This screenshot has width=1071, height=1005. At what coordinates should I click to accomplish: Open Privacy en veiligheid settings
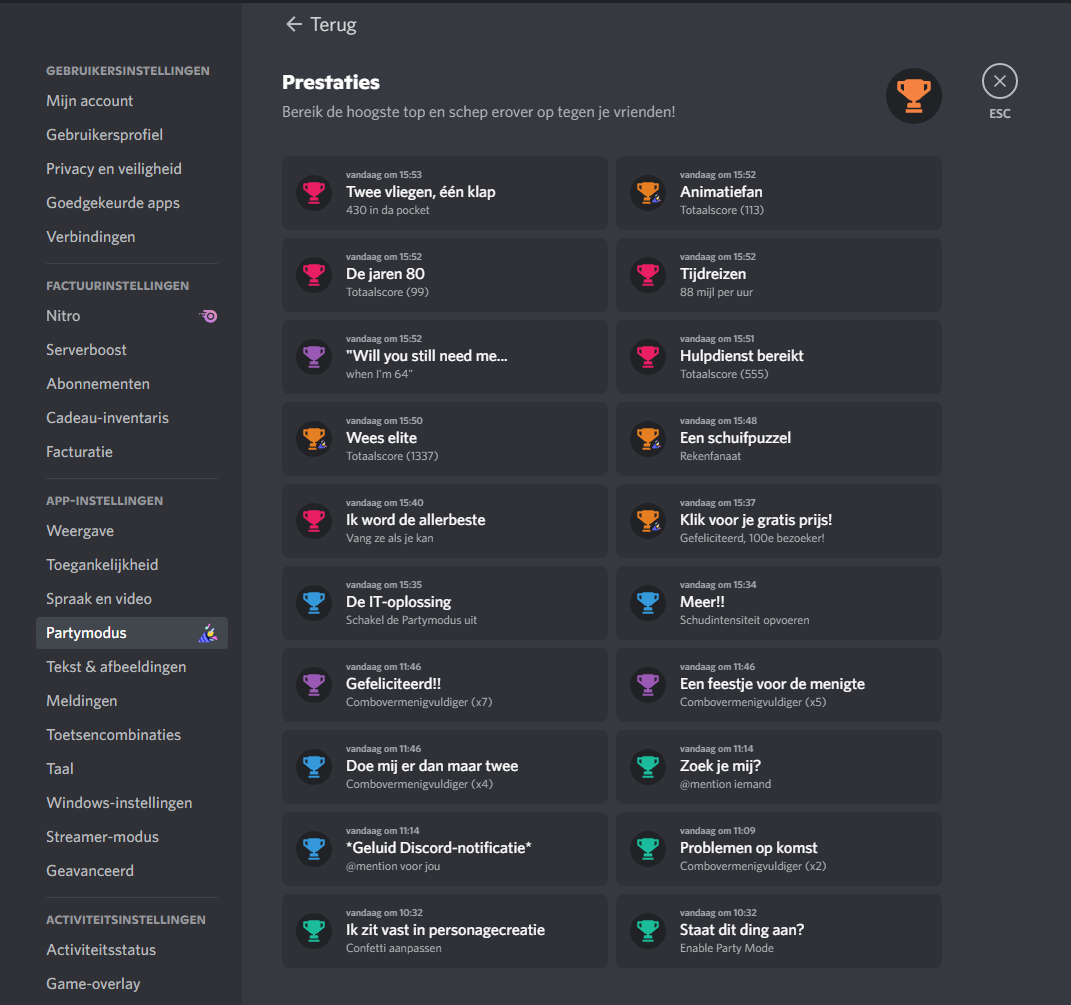[x=114, y=169]
